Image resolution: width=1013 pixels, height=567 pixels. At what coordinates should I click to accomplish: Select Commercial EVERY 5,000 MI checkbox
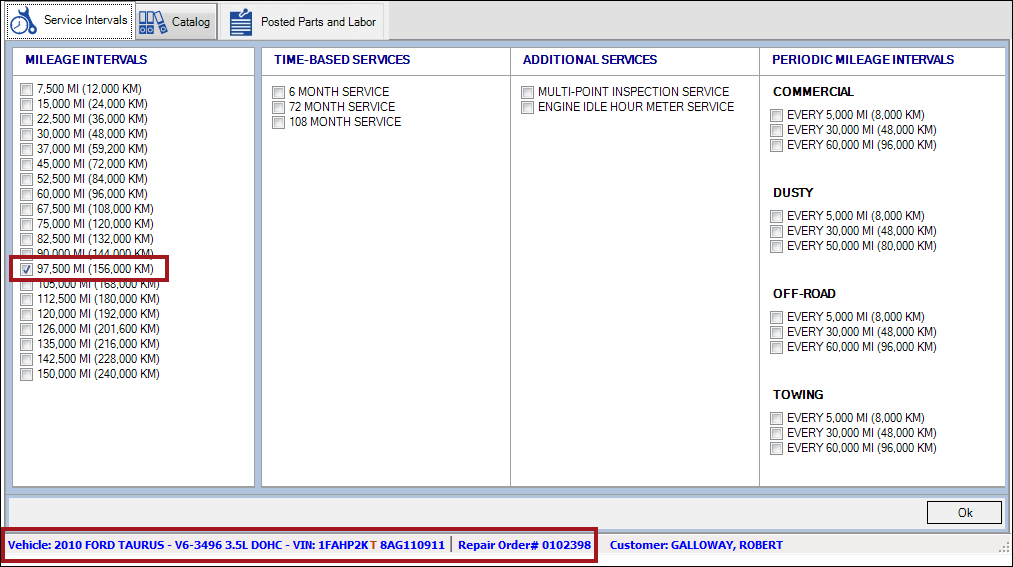click(777, 115)
